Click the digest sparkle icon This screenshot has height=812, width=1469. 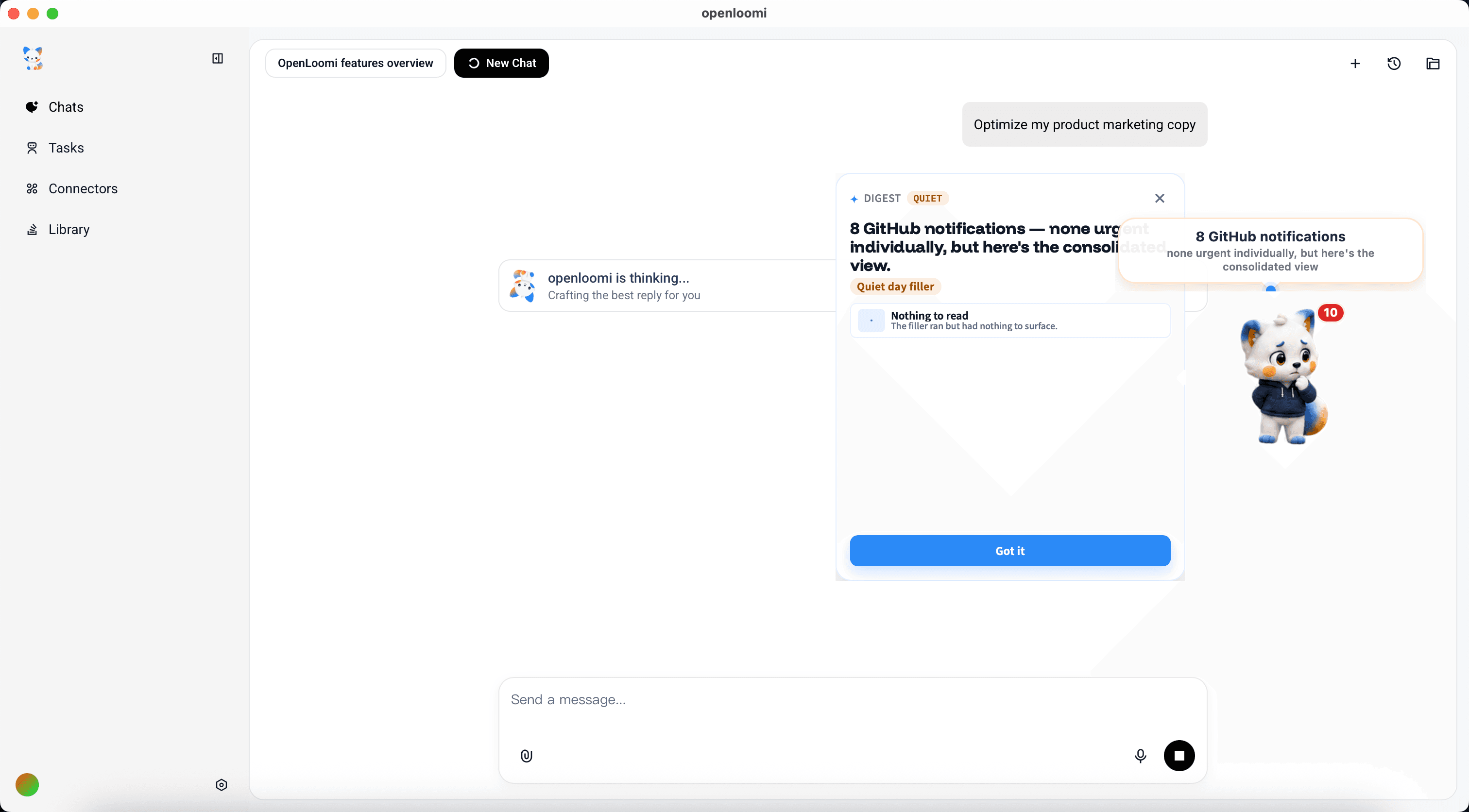pos(854,199)
